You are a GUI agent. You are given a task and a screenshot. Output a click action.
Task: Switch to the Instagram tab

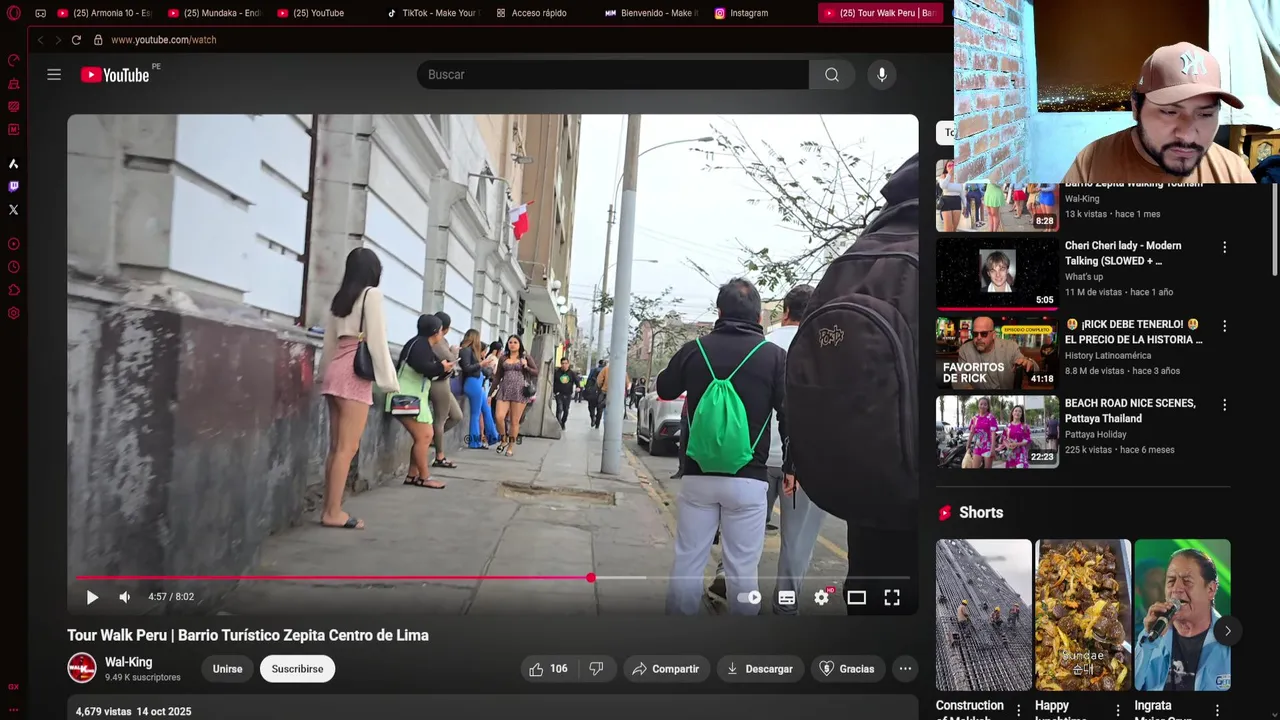pyautogui.click(x=761, y=13)
